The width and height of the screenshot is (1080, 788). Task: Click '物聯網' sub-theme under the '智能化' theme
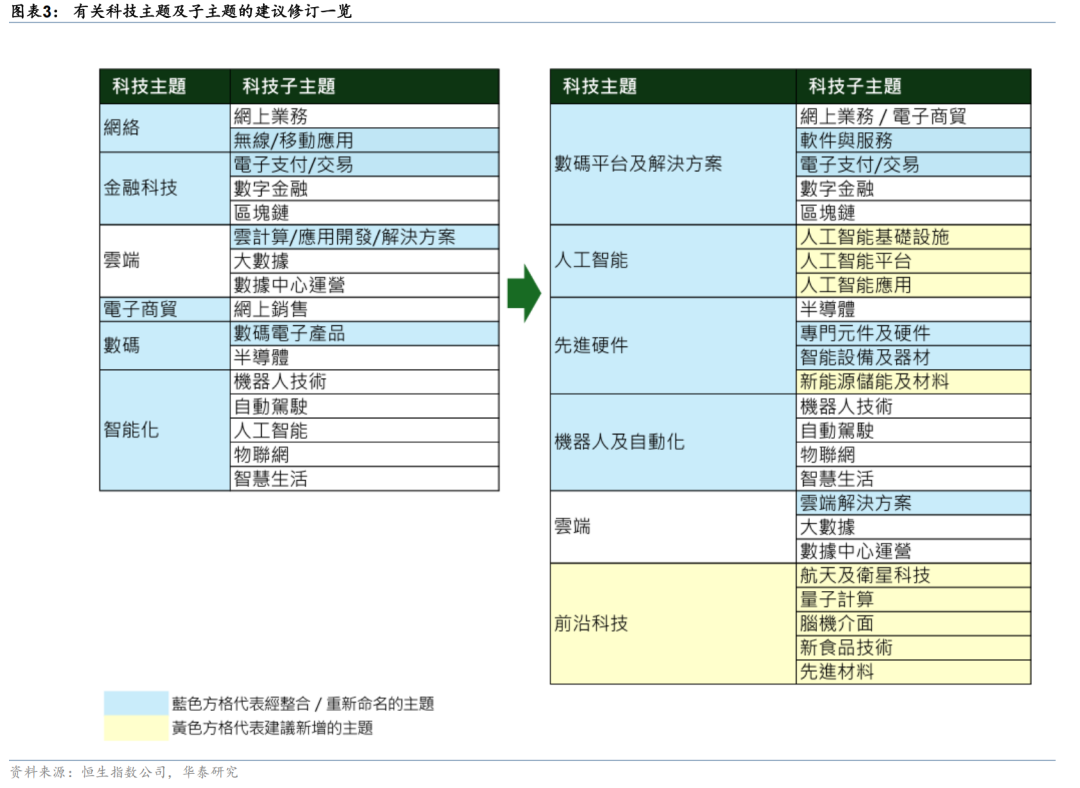[x=364, y=455]
